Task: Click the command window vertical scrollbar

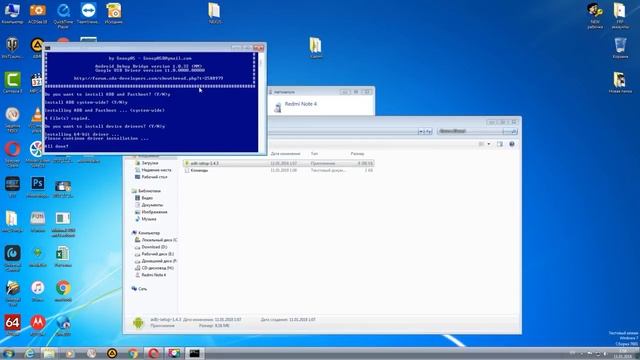Action: (262, 102)
